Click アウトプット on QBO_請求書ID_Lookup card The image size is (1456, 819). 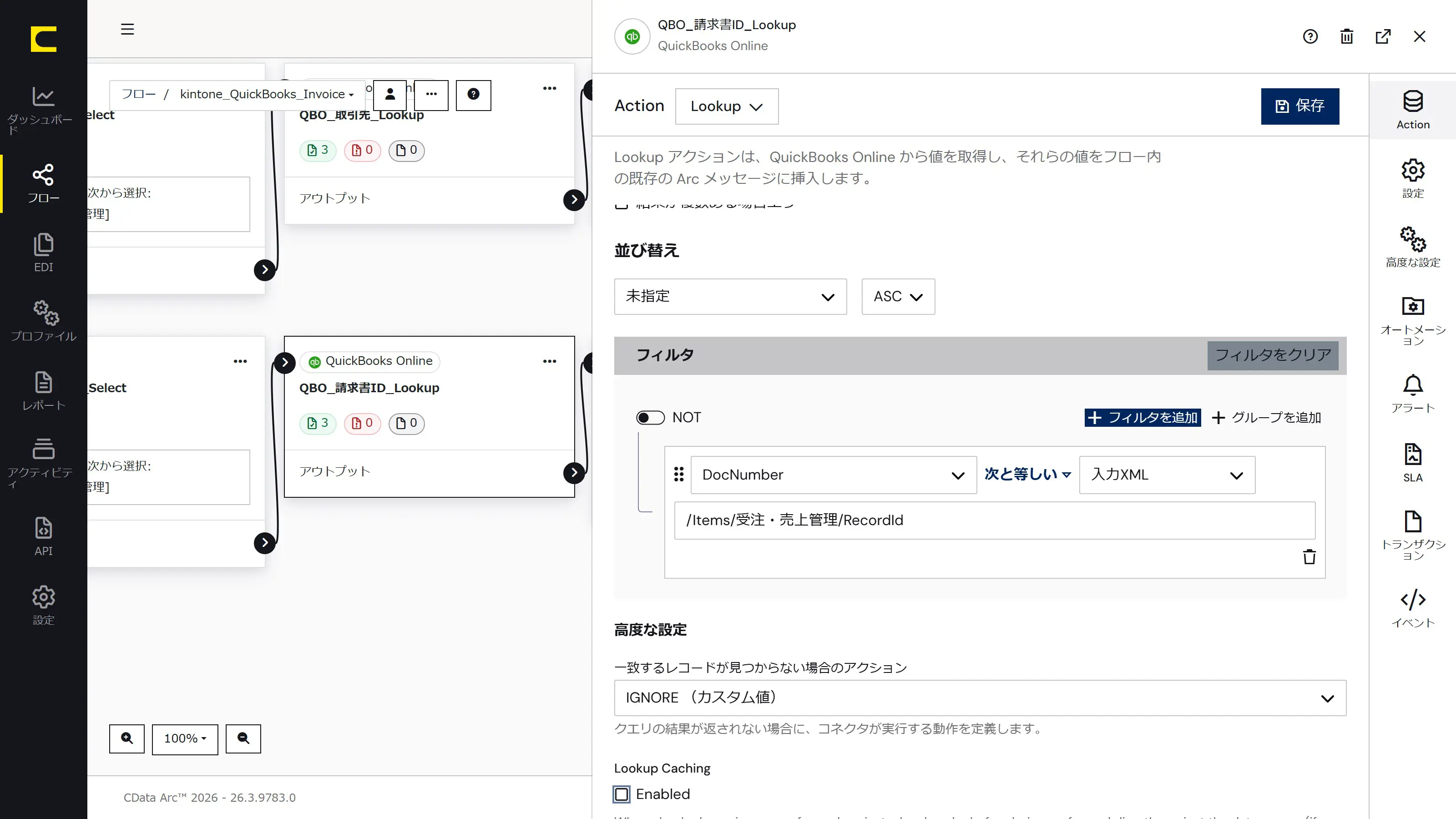click(334, 471)
